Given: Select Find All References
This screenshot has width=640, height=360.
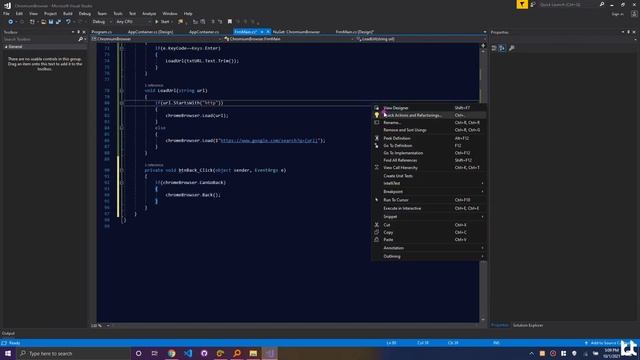Looking at the screenshot, I should point(428,160).
